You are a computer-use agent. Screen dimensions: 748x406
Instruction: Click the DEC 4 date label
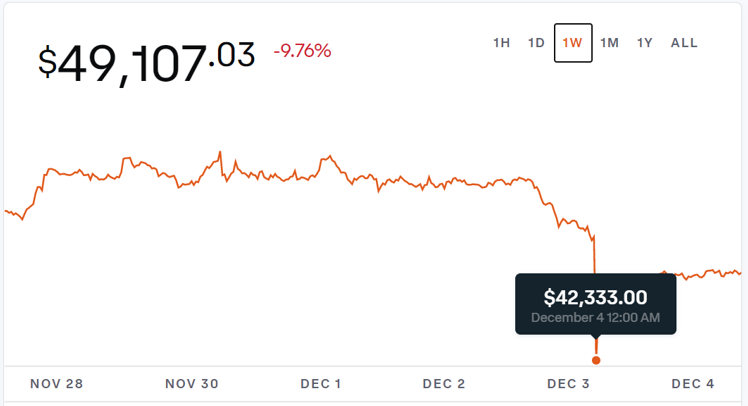tap(692, 384)
